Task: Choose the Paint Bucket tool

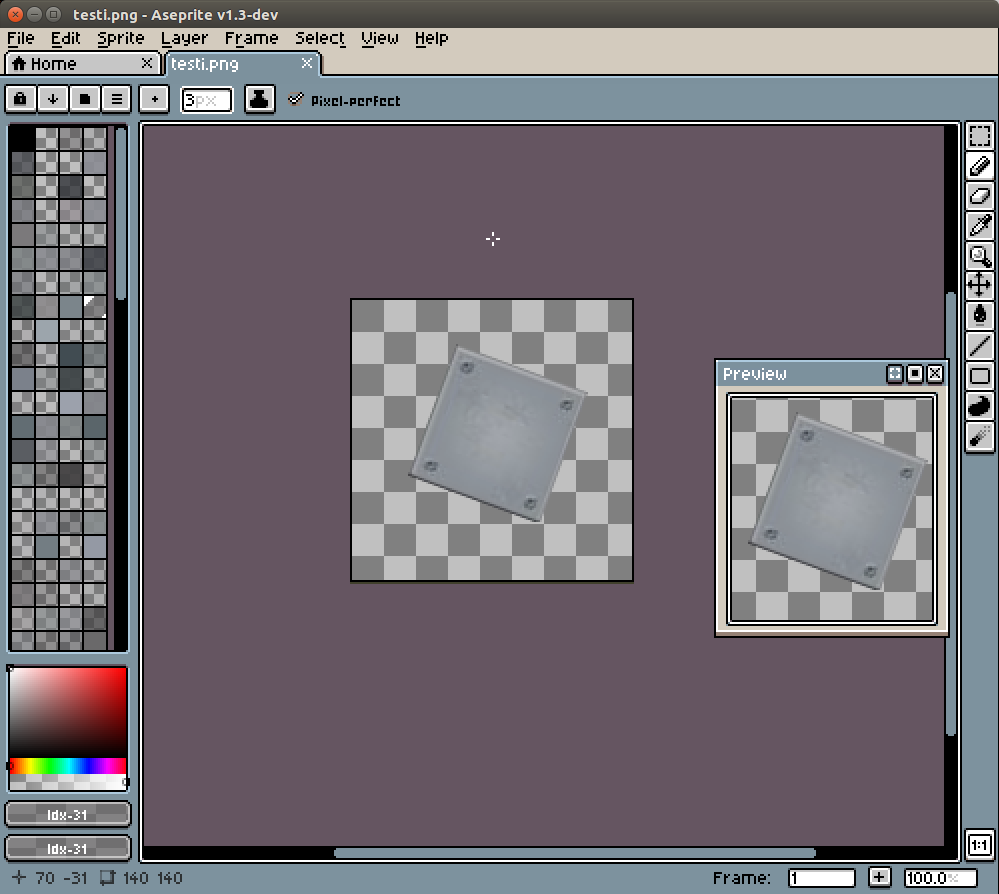Action: 980,316
